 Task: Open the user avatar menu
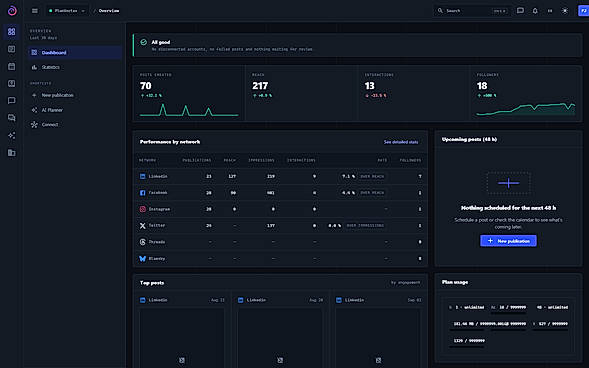pos(583,11)
